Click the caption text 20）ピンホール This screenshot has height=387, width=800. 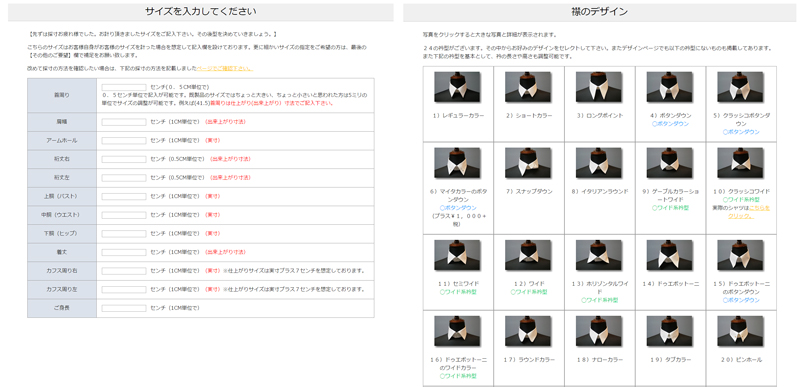click(x=740, y=360)
